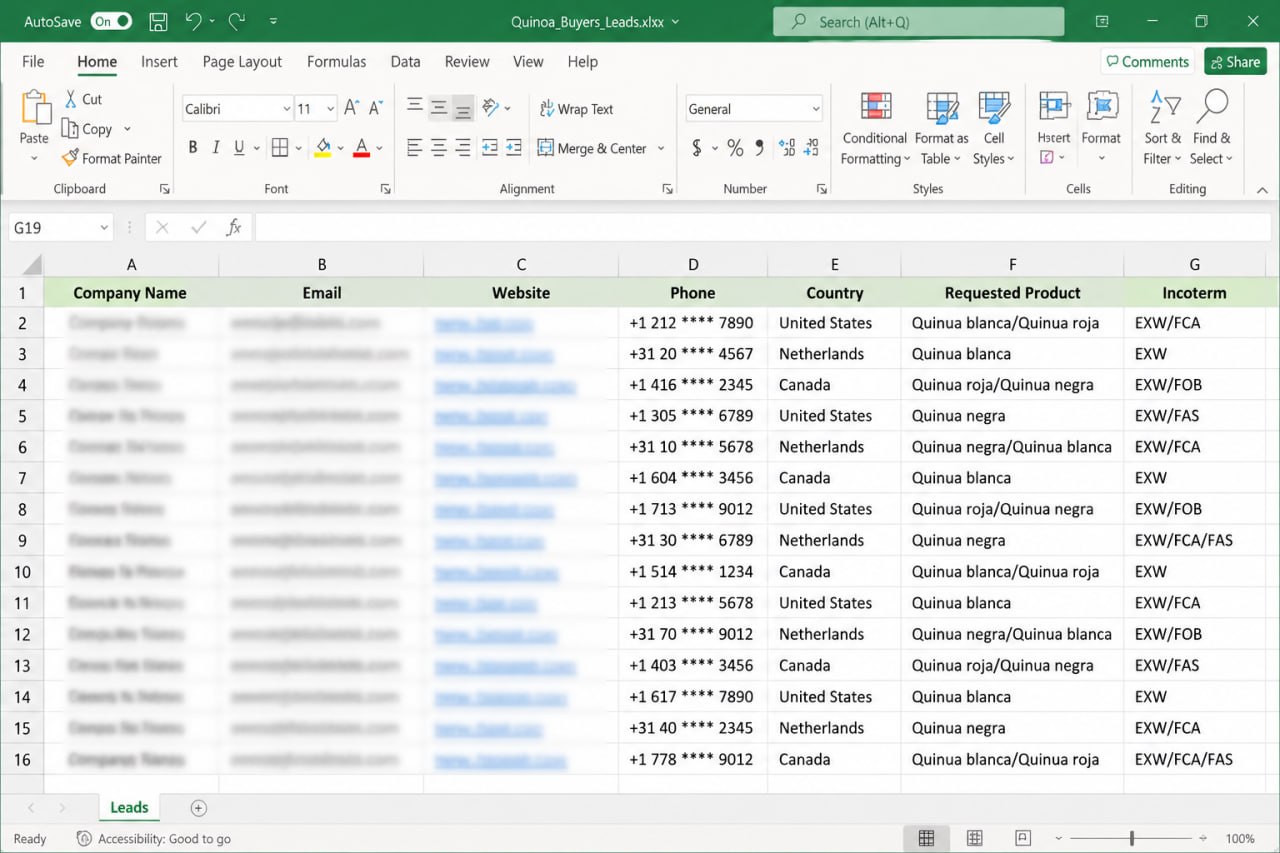This screenshot has width=1280, height=853.
Task: Open the File menu
Action: coord(33,62)
